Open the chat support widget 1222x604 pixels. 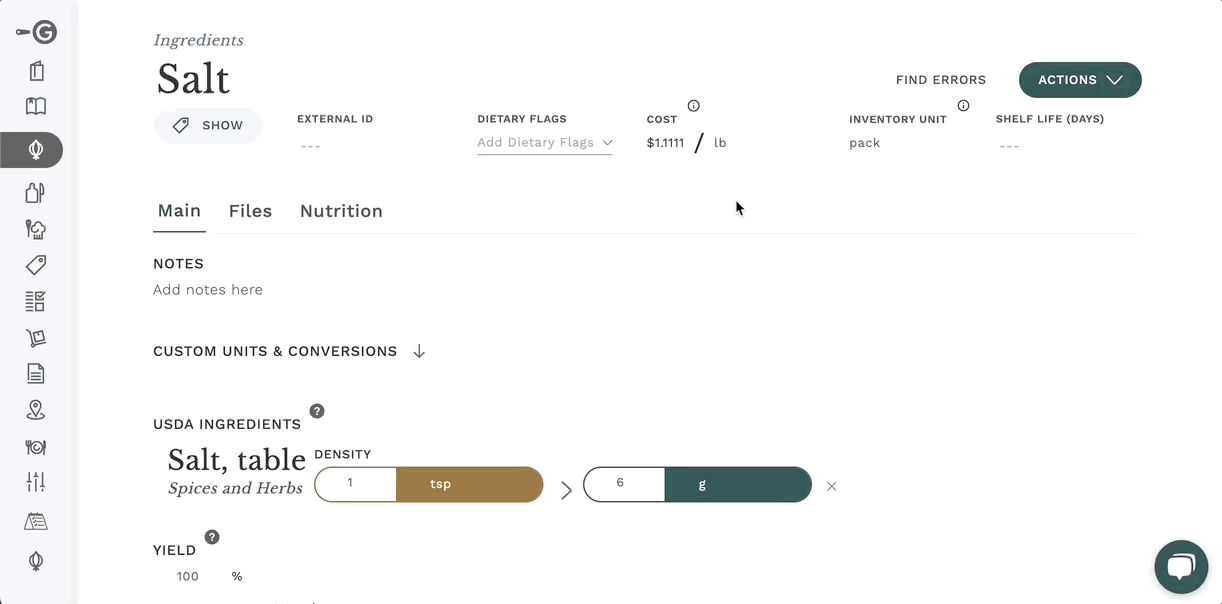1181,567
